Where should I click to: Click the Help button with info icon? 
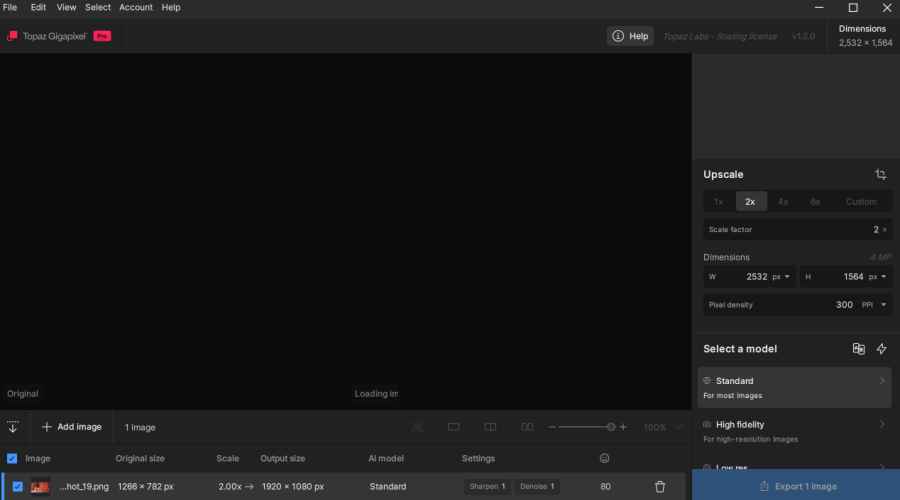(630, 36)
